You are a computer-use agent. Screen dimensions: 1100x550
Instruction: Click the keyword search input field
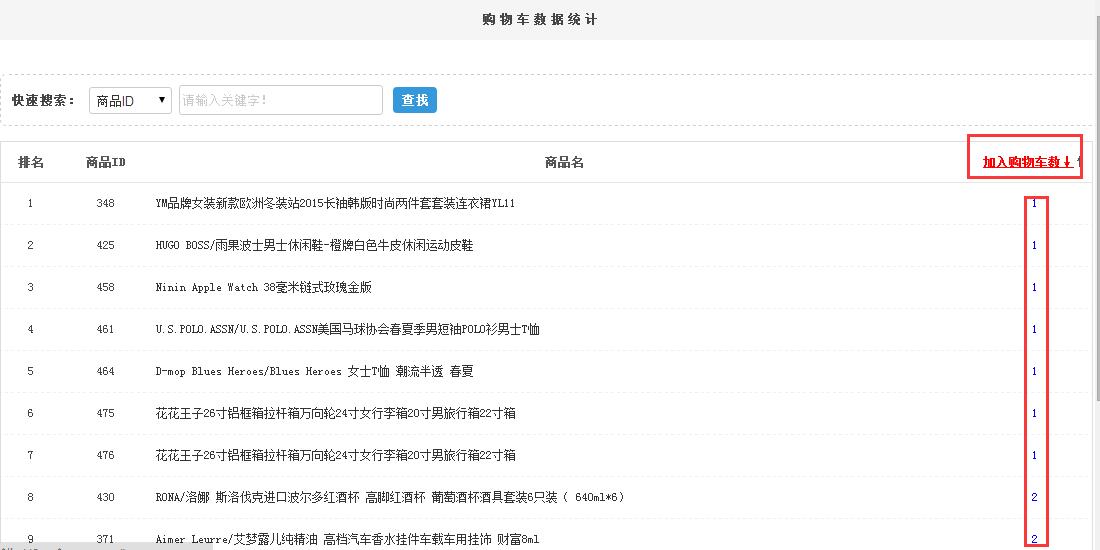(281, 100)
